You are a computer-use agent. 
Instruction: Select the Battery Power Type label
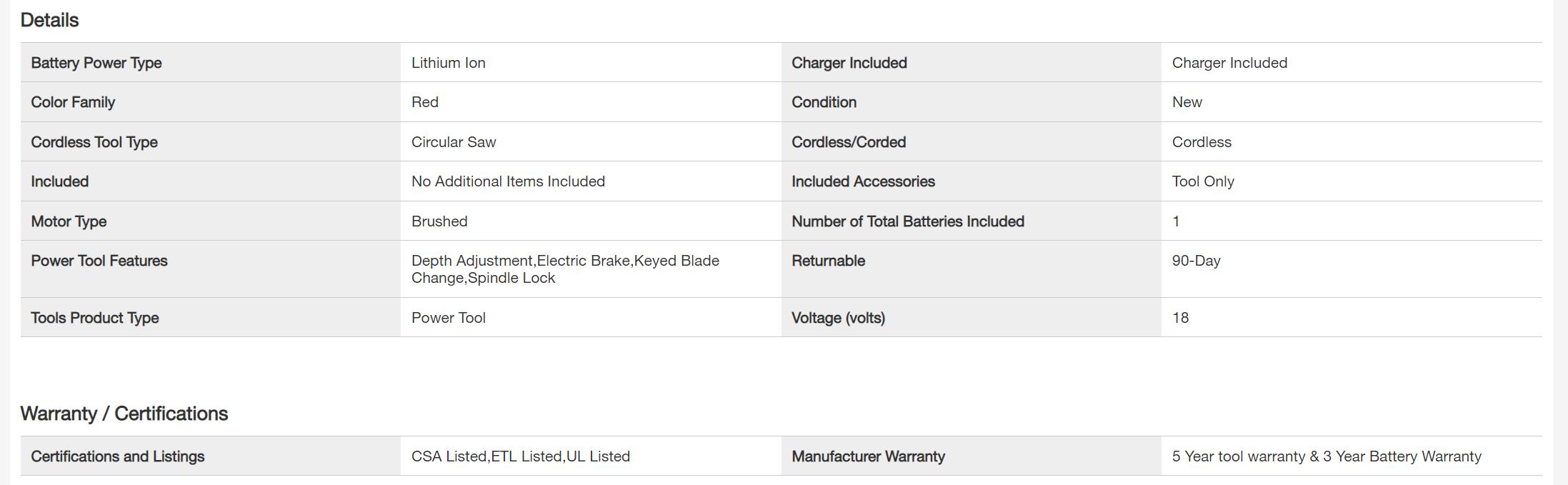(x=96, y=63)
